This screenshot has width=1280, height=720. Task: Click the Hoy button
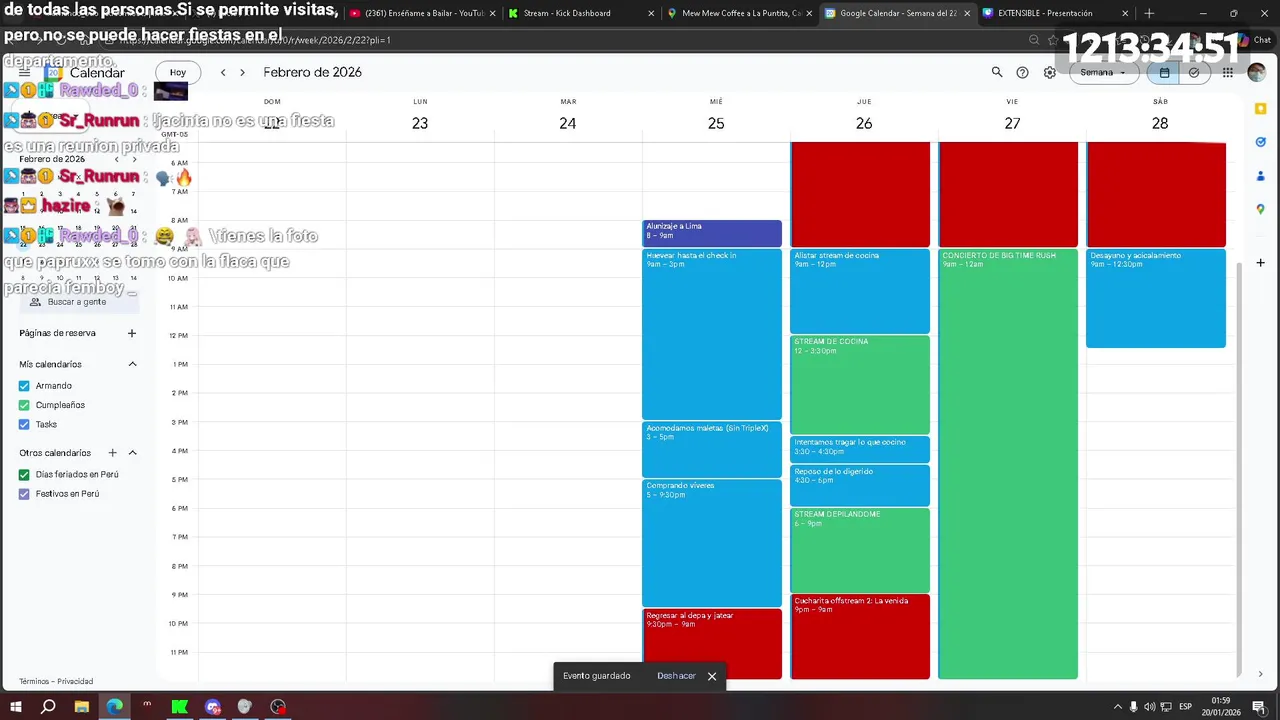[x=177, y=72]
